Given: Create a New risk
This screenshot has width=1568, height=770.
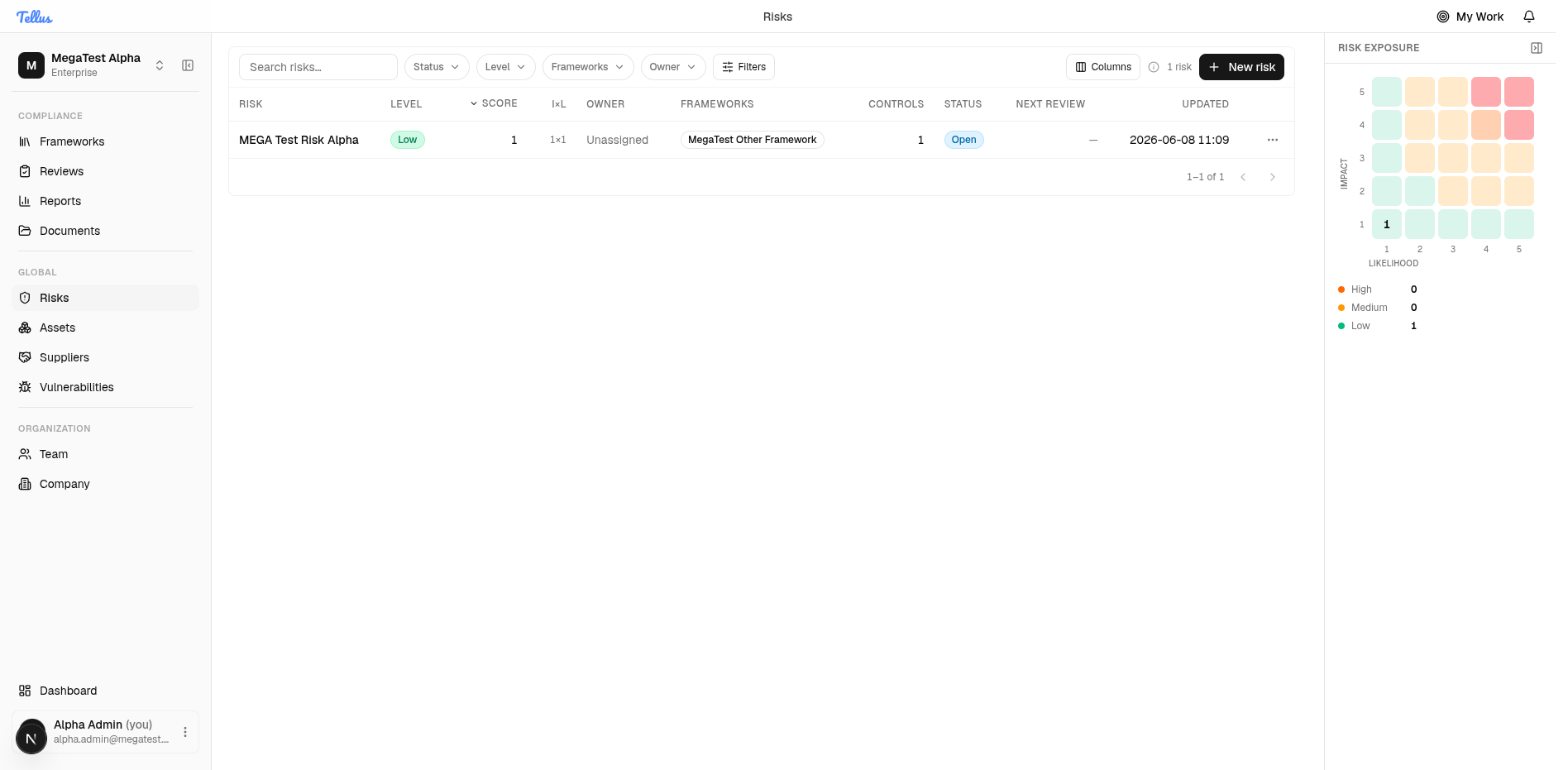Looking at the screenshot, I should (x=1241, y=67).
